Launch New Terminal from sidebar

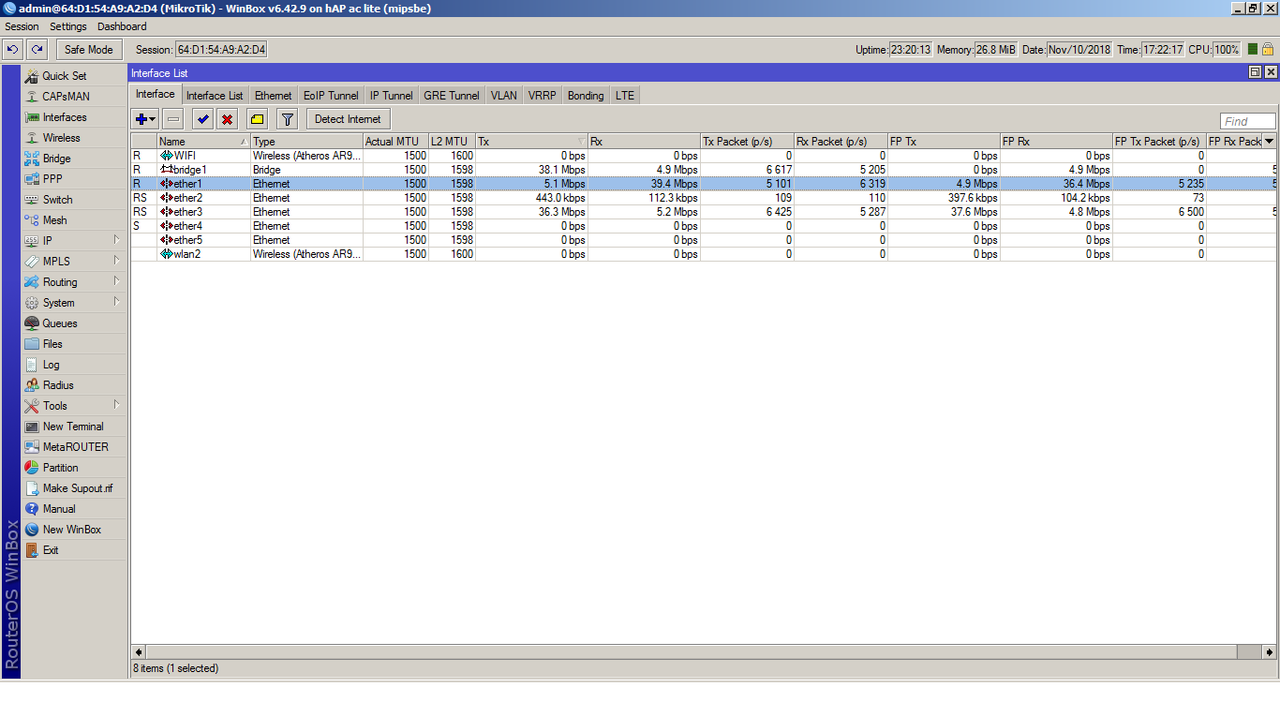(75, 426)
